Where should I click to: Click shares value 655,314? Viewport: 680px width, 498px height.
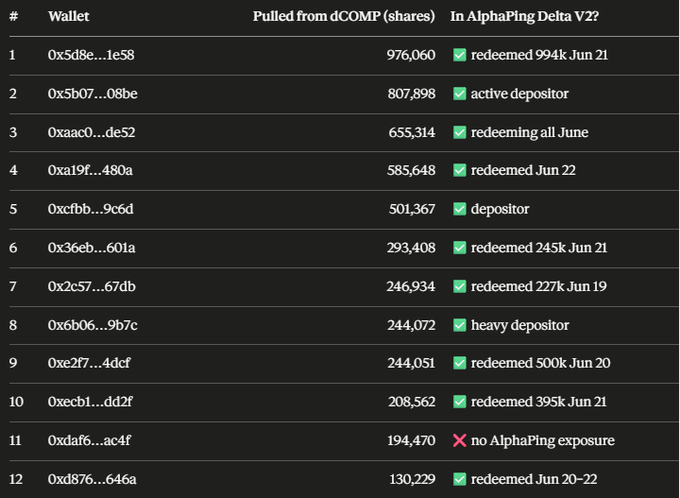[412, 132]
